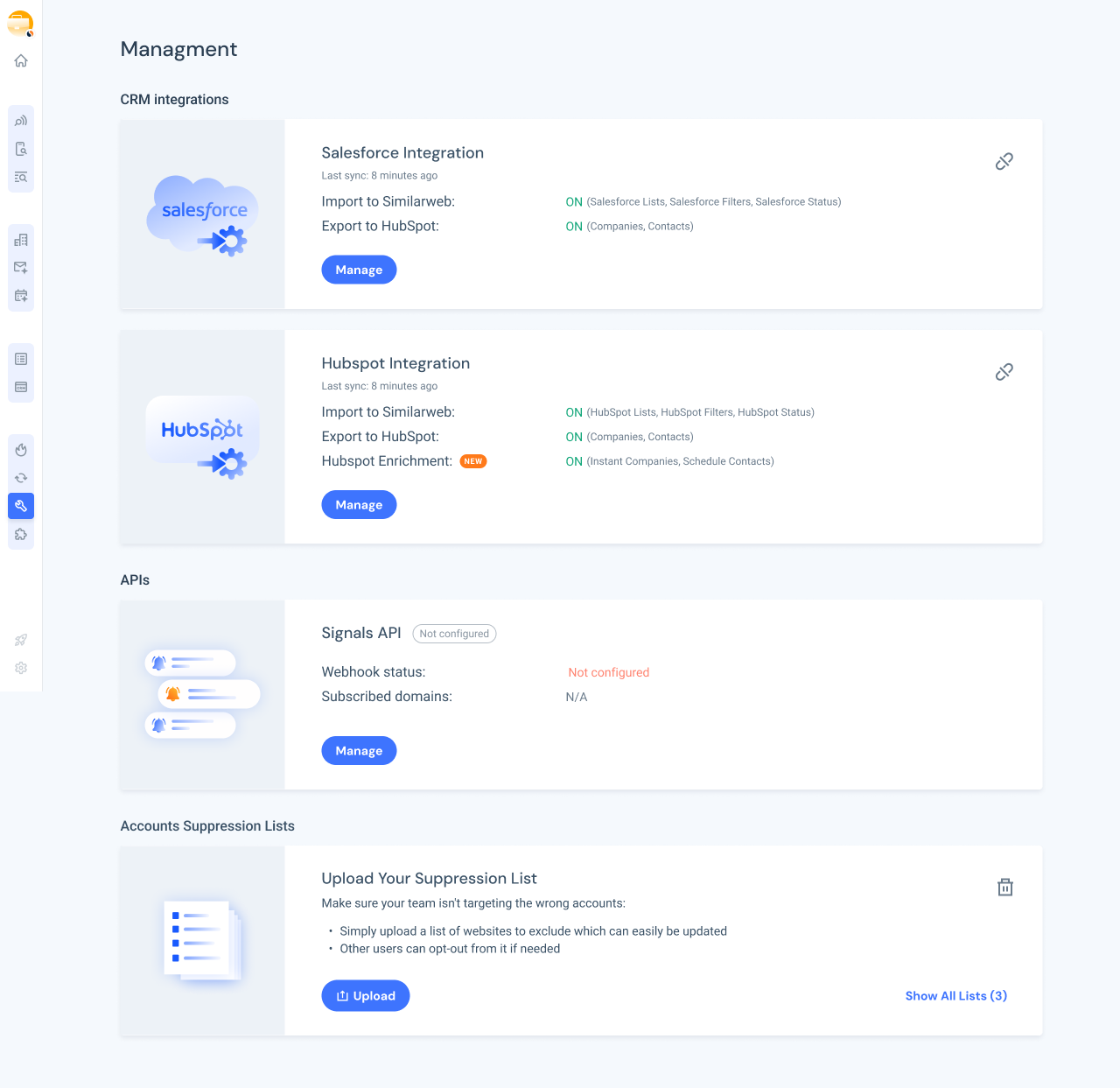This screenshot has height=1088, width=1120.
Task: Click Manage under Hubspot Integration
Action: [359, 505]
